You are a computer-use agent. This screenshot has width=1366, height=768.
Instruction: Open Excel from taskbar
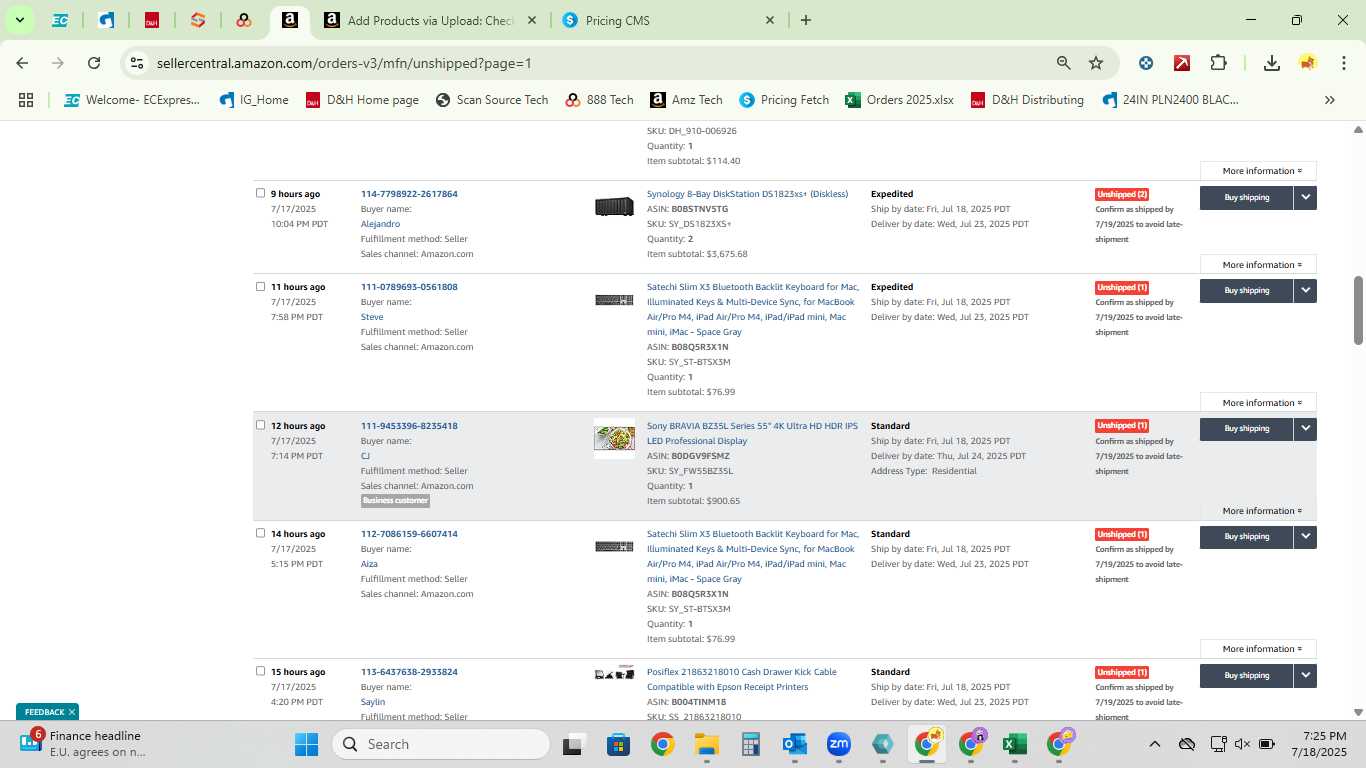click(x=1015, y=744)
